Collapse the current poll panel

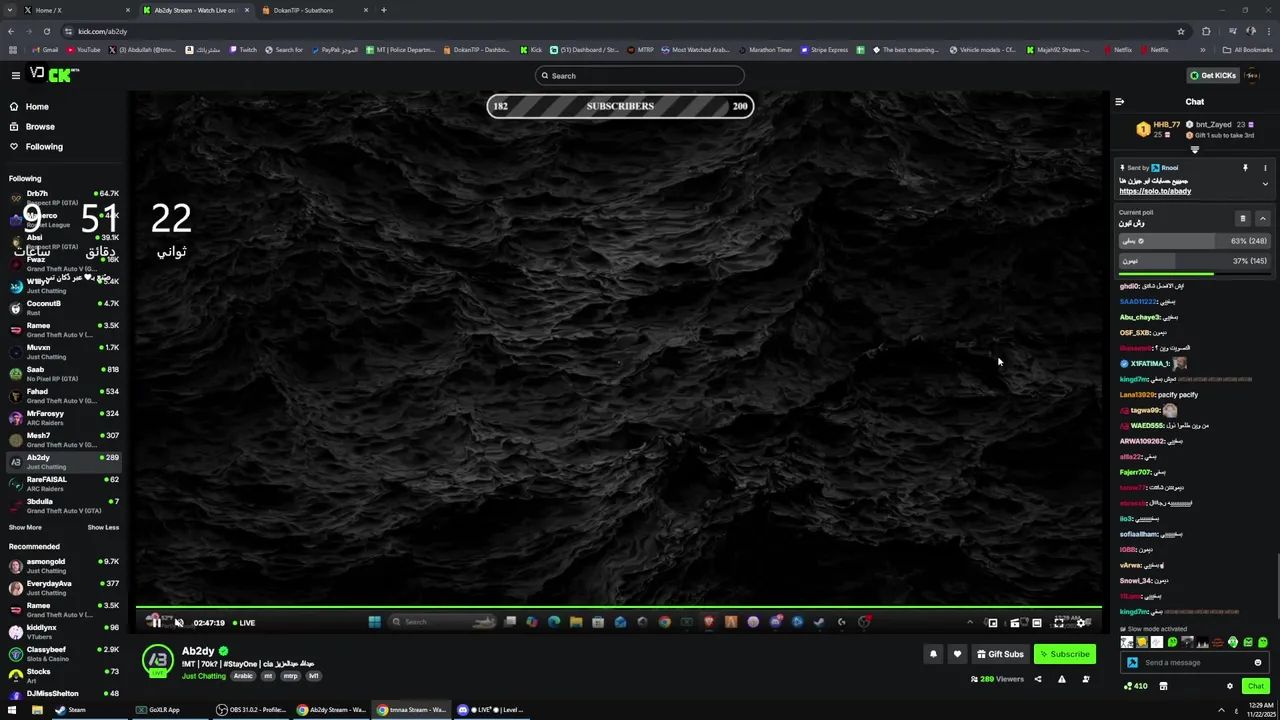pos(1262,218)
